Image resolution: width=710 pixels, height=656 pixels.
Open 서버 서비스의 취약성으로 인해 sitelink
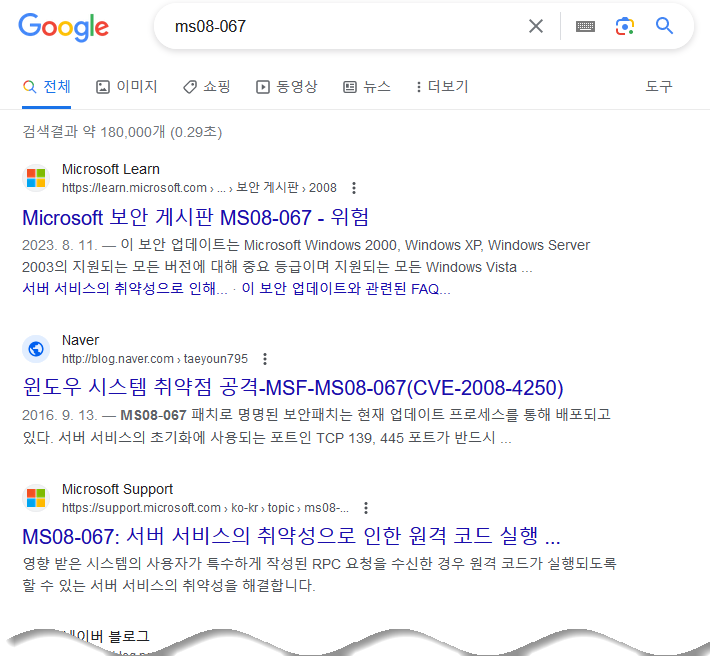[x=125, y=288]
